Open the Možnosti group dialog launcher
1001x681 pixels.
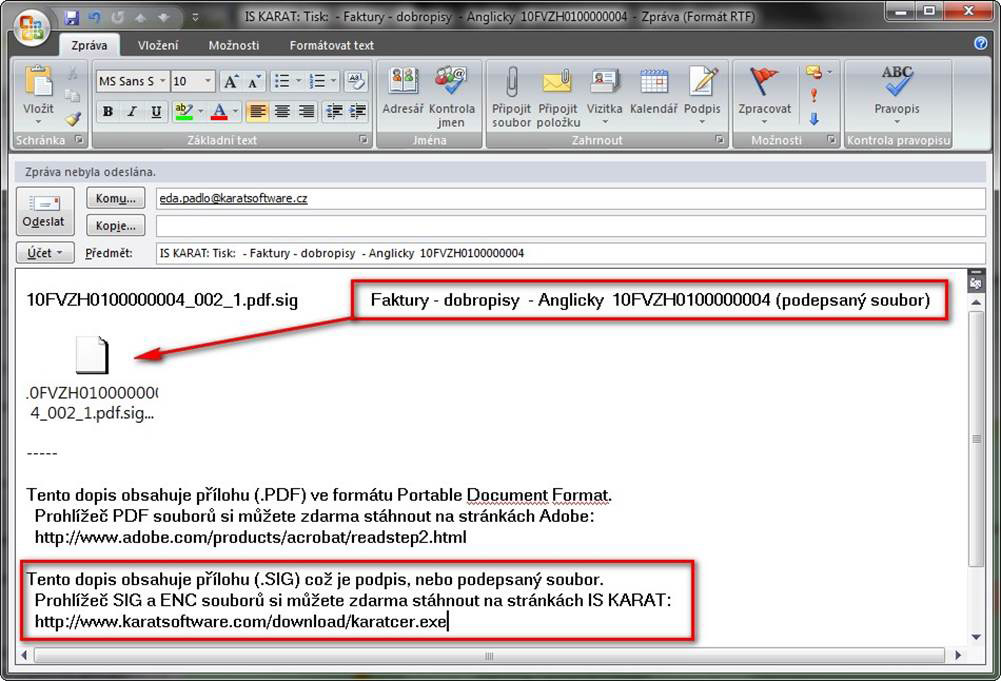coord(831,140)
